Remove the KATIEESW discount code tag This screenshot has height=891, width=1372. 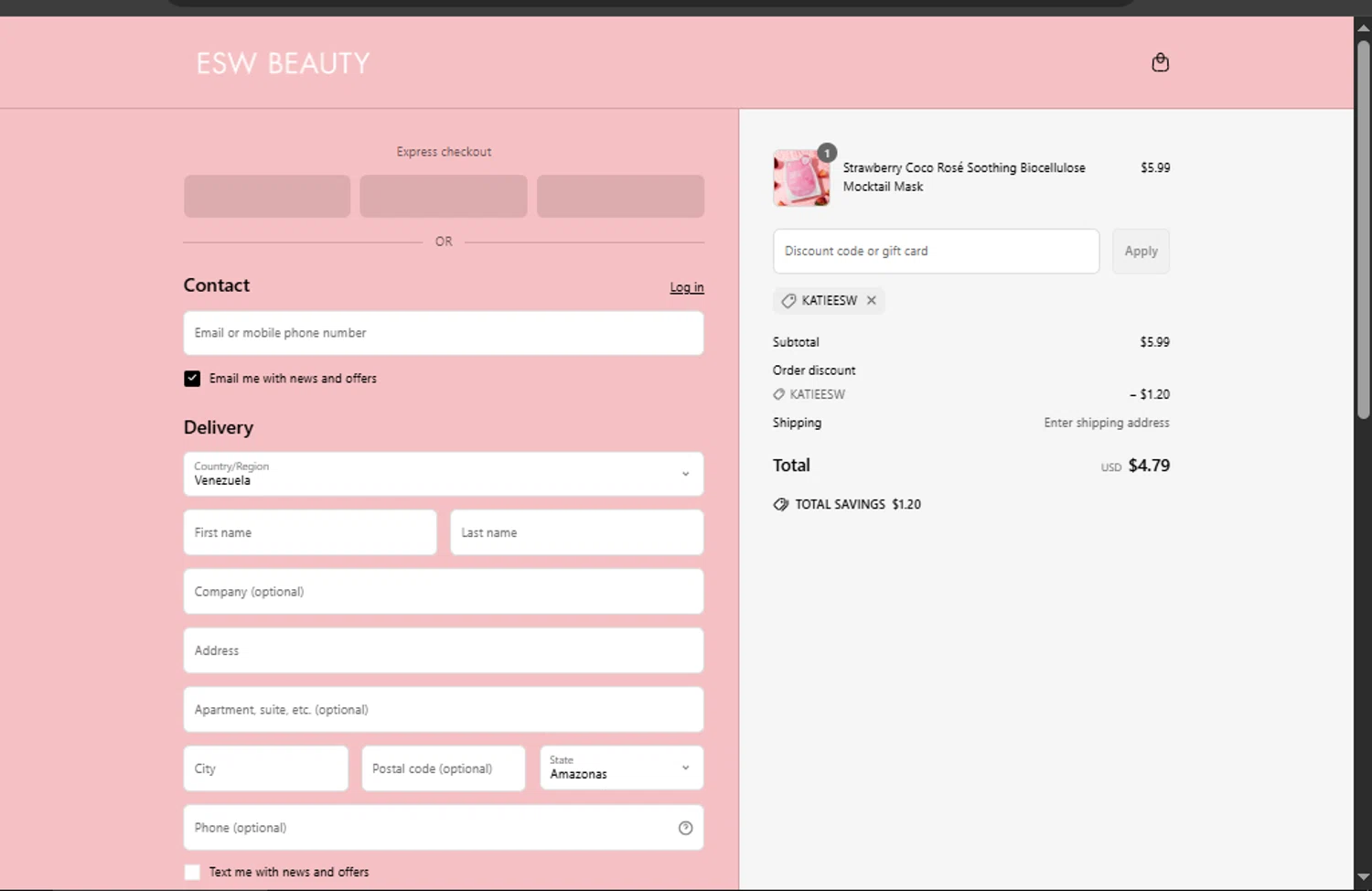pos(872,300)
